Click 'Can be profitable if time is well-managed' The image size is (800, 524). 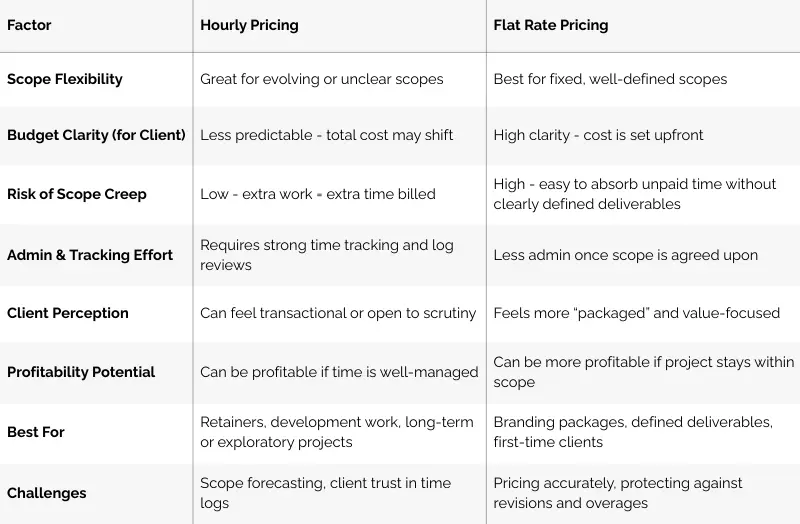click(339, 371)
